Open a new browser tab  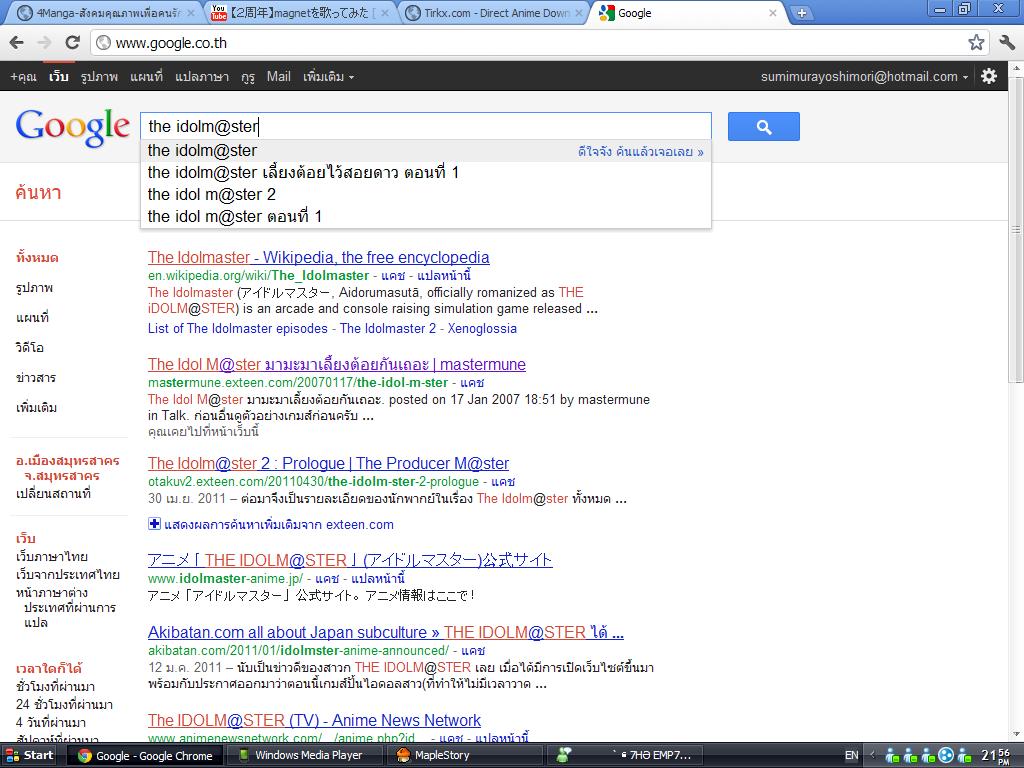pos(801,12)
